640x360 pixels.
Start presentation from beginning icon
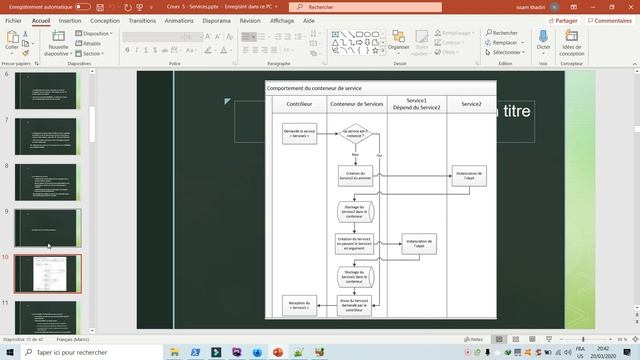point(140,7)
